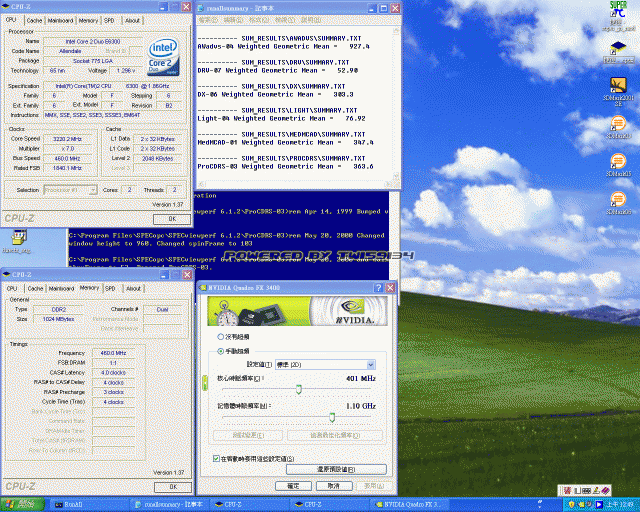
Task: Switch to SPD tab in lower CPU-Z window
Action: click(110, 288)
